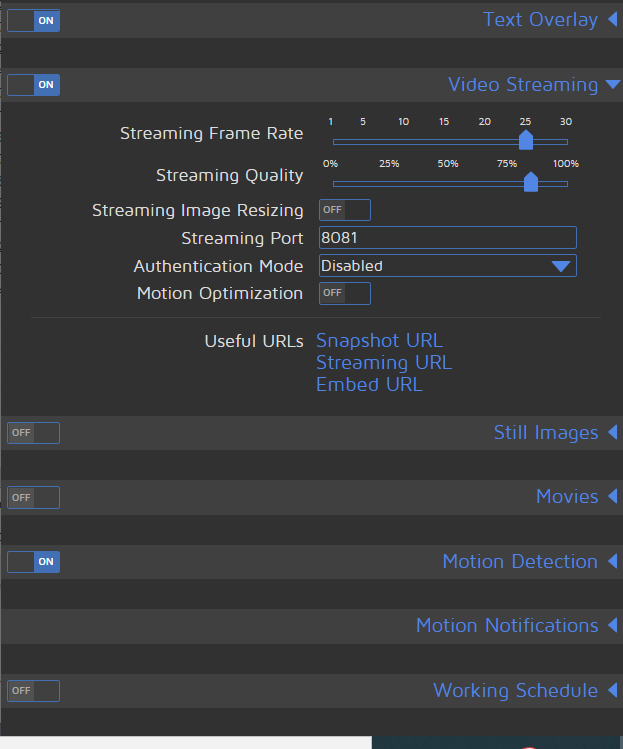This screenshot has height=749, width=623.
Task: Turn off the Text Overlay switch
Action: (x=33, y=20)
